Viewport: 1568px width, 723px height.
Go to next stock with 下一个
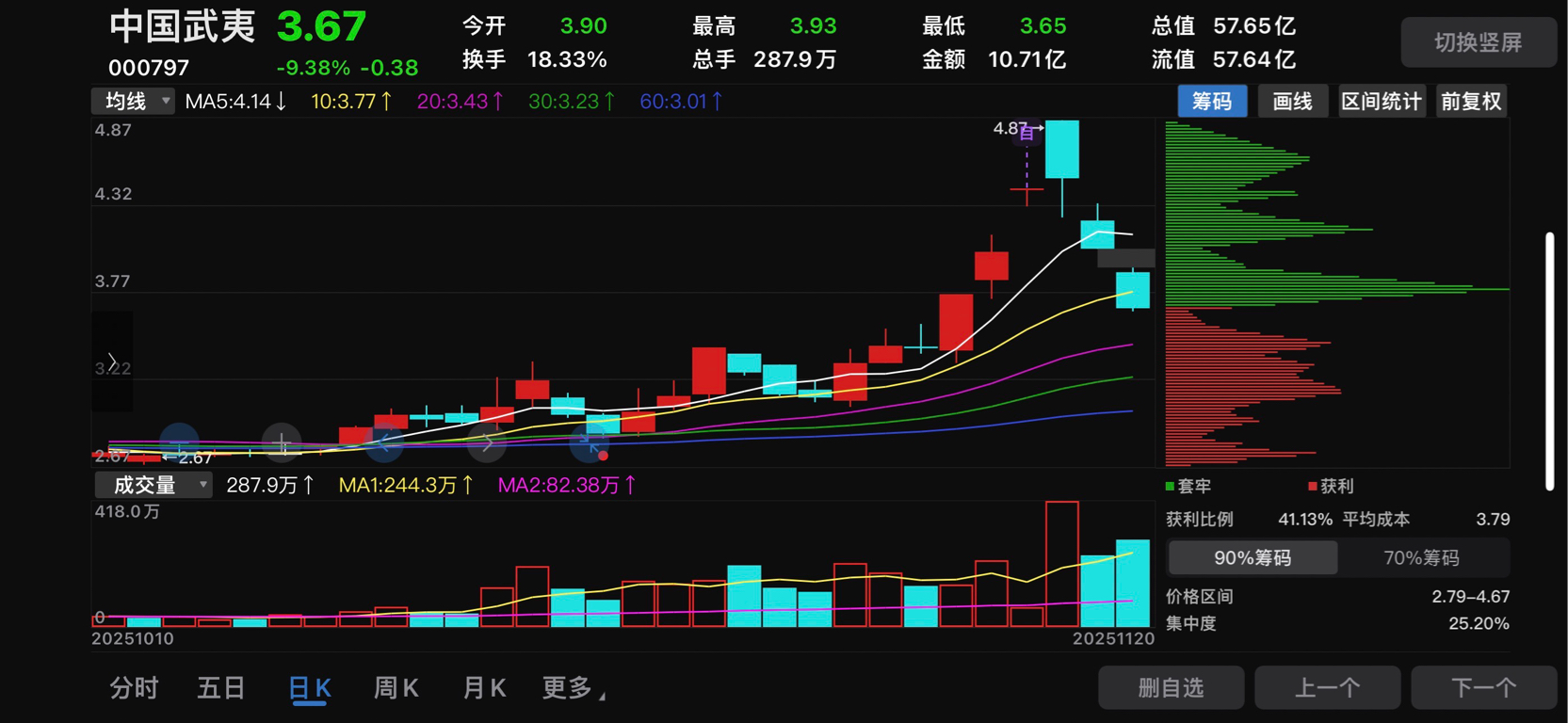click(1484, 688)
